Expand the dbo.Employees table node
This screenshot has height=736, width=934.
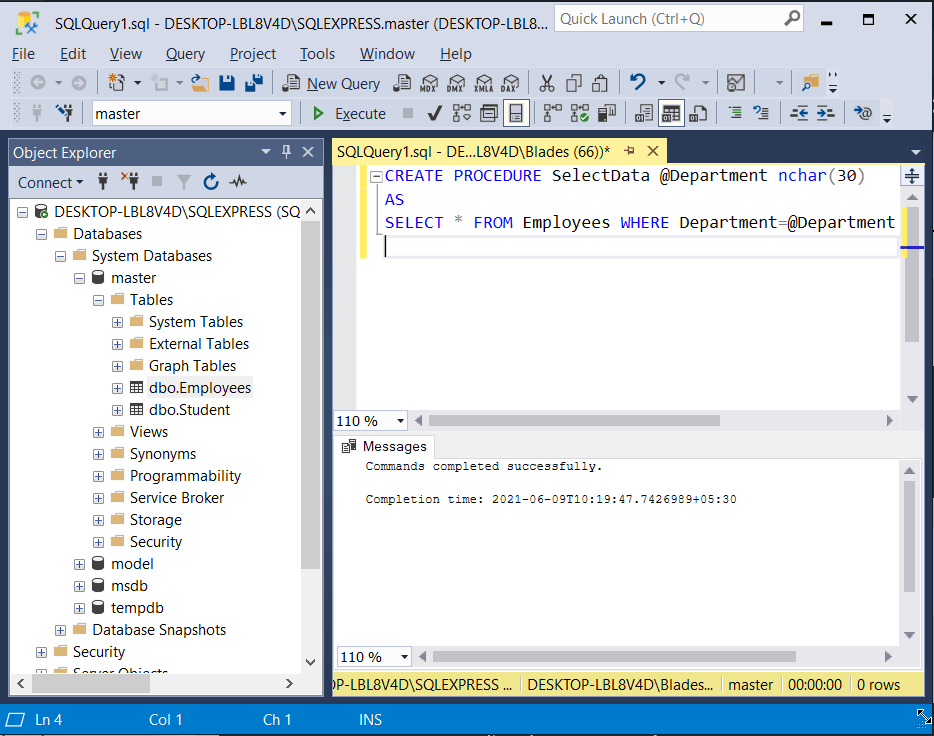pos(117,387)
